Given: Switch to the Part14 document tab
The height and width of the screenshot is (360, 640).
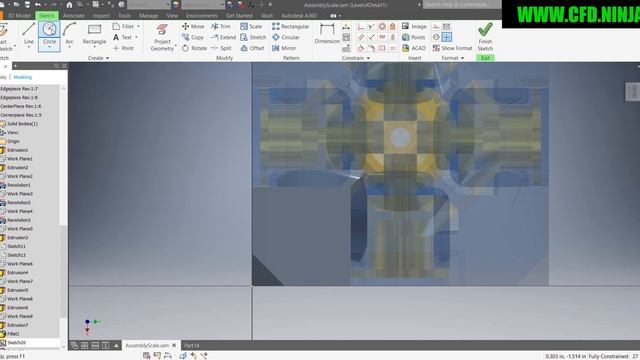Looking at the screenshot, I should coord(191,345).
